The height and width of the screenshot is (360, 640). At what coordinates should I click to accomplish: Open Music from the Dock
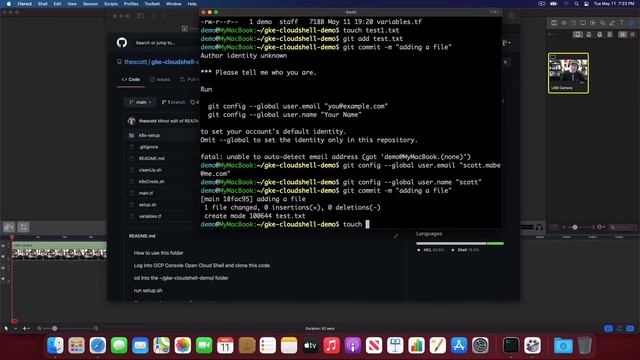click(331, 346)
